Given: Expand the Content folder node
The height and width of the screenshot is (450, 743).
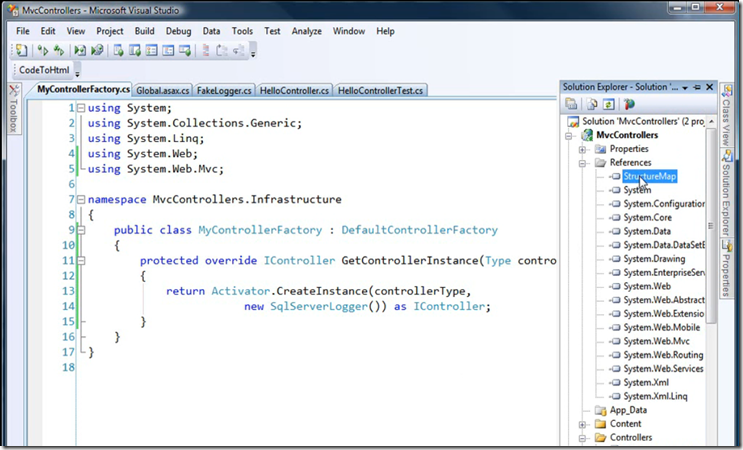Looking at the screenshot, I should point(582,424).
